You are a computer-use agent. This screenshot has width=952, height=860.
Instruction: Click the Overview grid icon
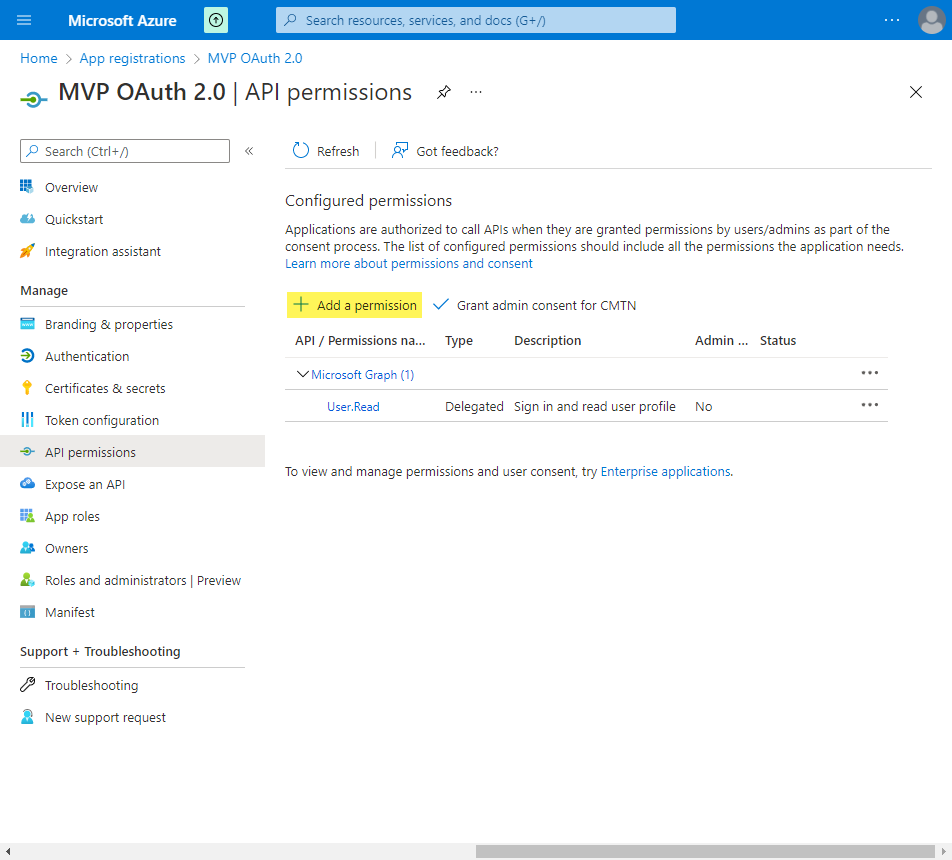[x=27, y=186]
